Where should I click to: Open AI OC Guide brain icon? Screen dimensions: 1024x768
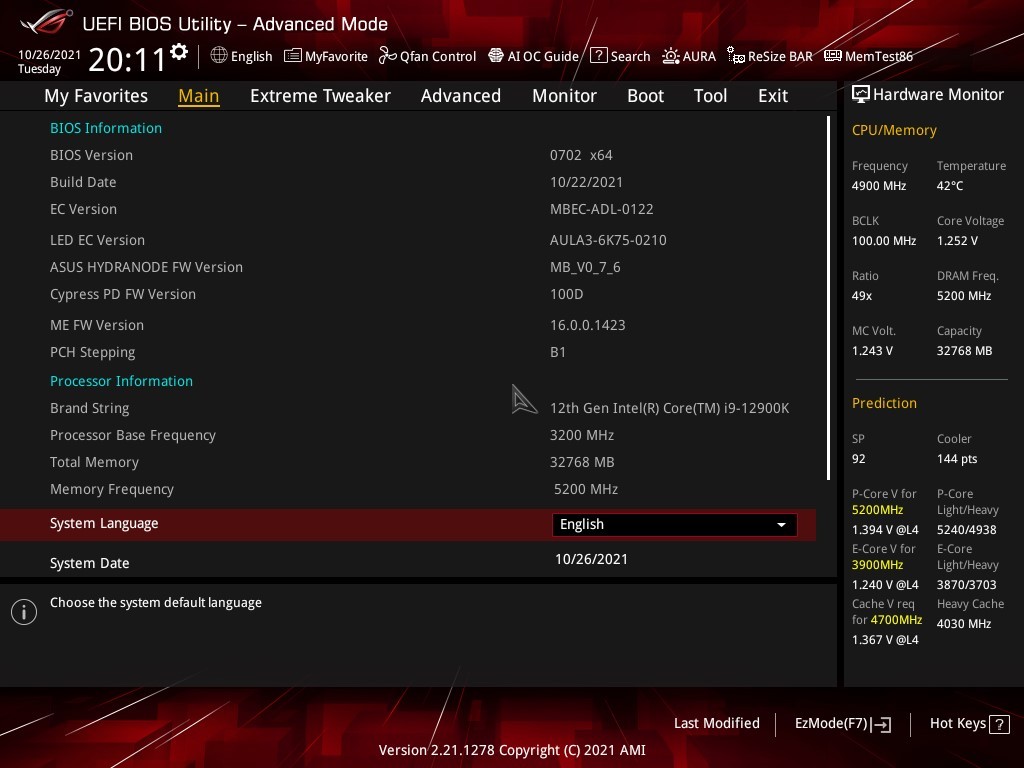click(x=496, y=56)
